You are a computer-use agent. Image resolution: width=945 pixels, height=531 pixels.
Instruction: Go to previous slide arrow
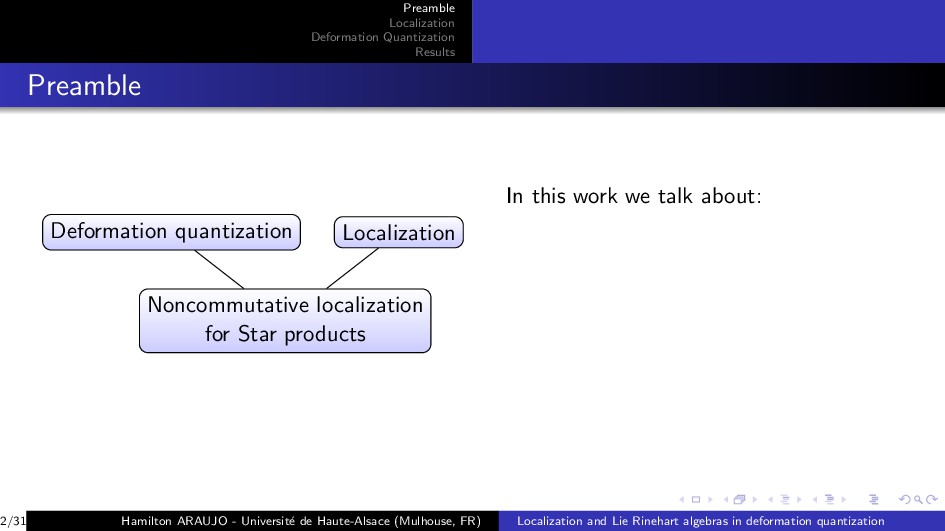(x=682, y=500)
